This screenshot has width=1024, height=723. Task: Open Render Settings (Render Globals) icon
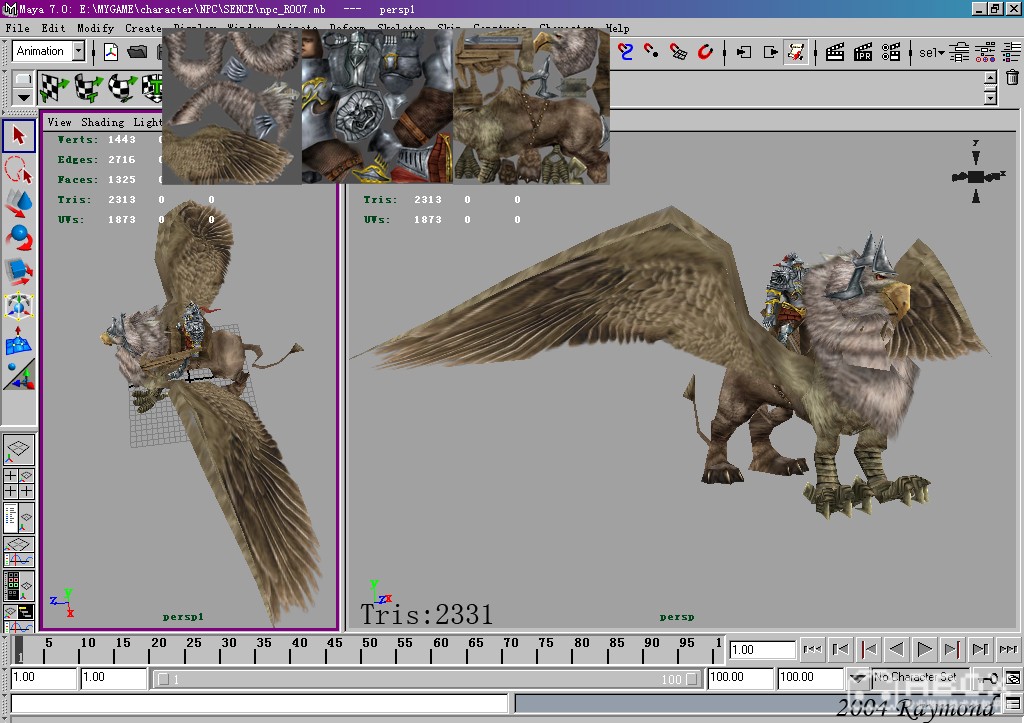[x=893, y=52]
